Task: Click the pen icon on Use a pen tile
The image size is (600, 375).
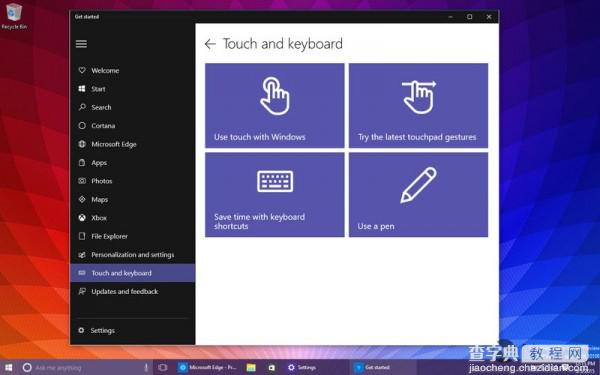Action: [x=418, y=185]
